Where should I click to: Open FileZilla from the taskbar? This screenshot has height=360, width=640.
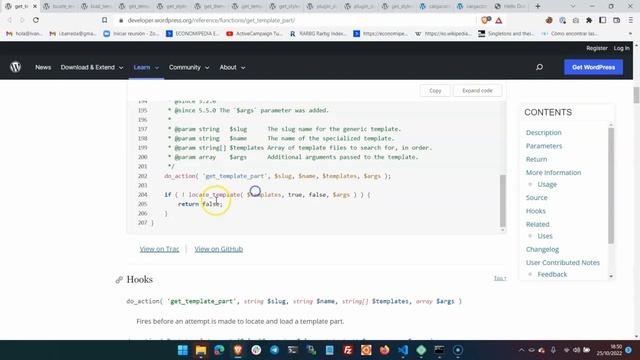click(348, 350)
